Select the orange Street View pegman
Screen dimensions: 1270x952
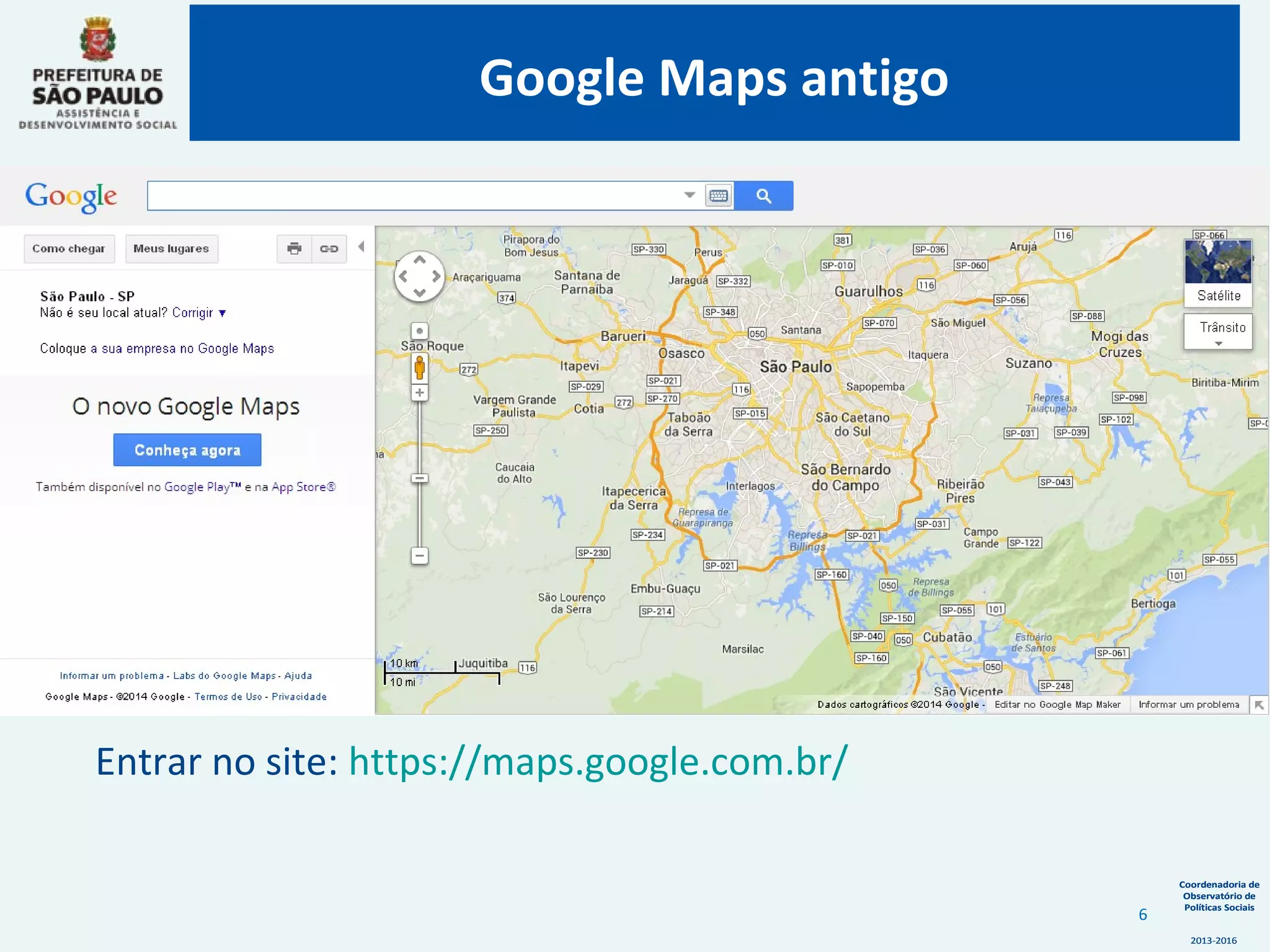click(x=420, y=368)
